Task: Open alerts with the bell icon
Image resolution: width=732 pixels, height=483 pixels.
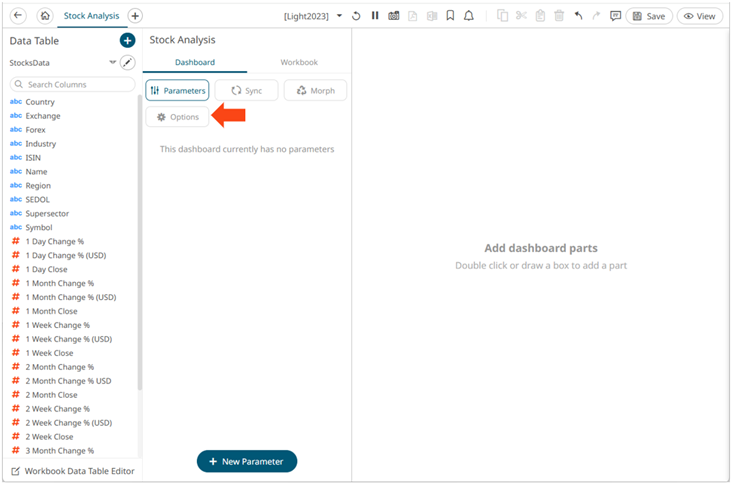Action: tap(469, 16)
